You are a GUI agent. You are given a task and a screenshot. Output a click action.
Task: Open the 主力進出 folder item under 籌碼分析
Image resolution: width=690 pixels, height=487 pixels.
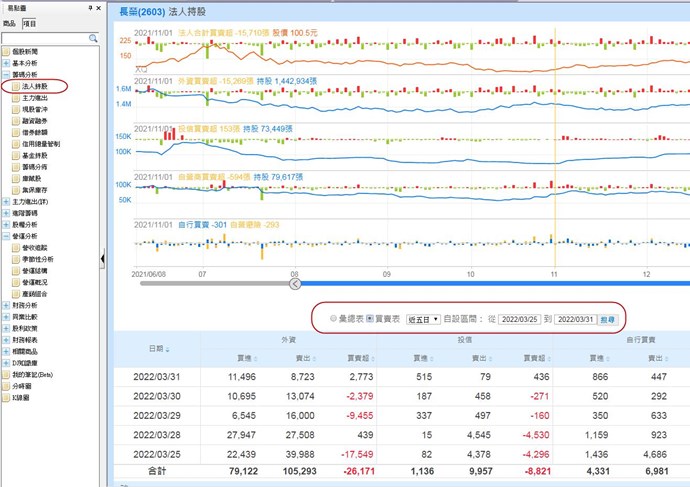click(x=36, y=99)
